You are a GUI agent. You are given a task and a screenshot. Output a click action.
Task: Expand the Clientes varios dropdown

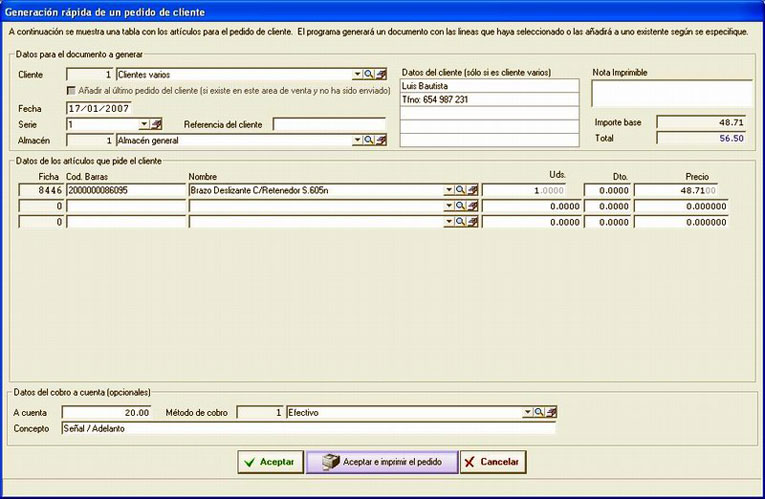pyautogui.click(x=357, y=74)
